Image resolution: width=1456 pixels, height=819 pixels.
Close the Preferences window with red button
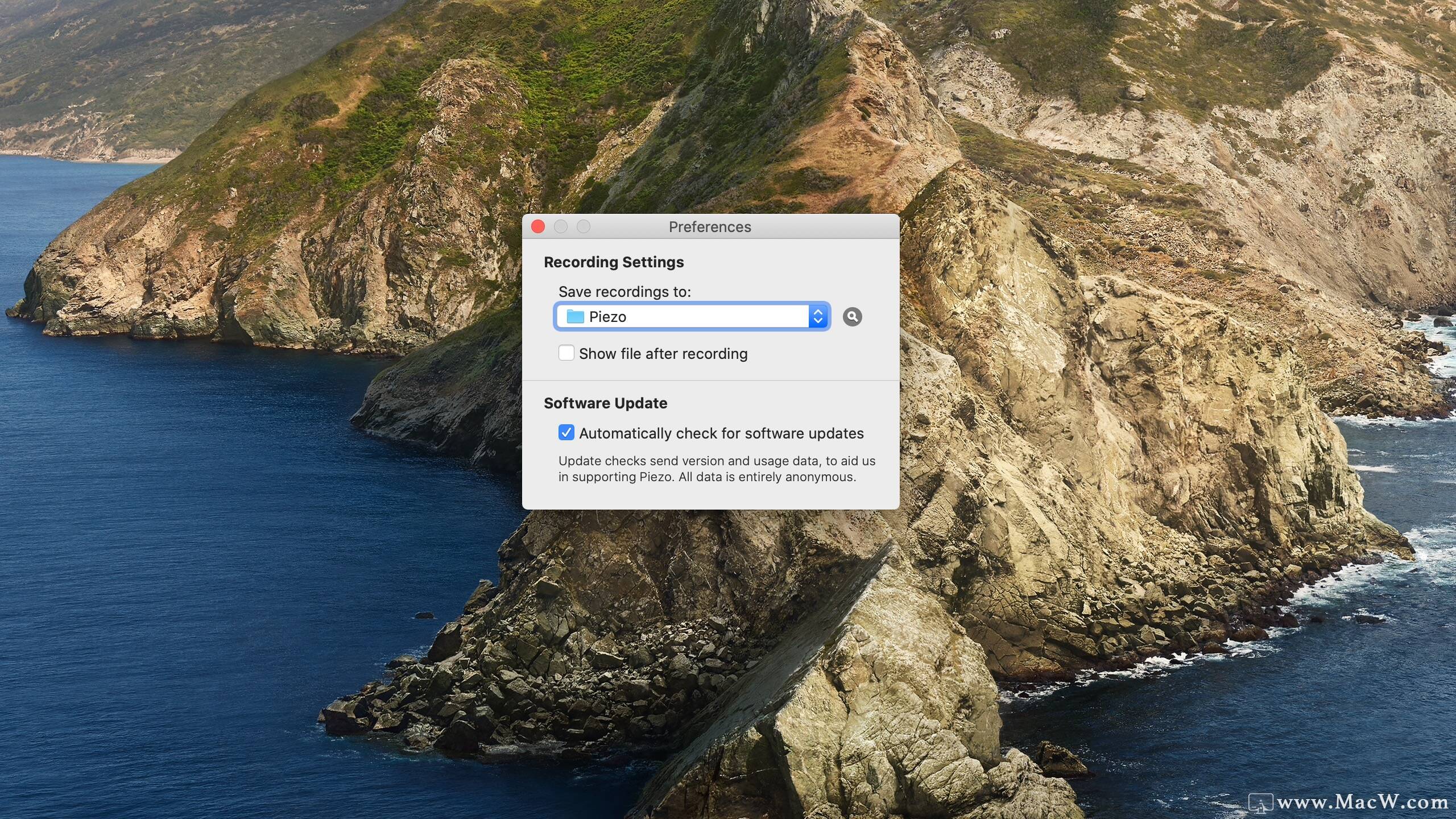click(x=538, y=227)
